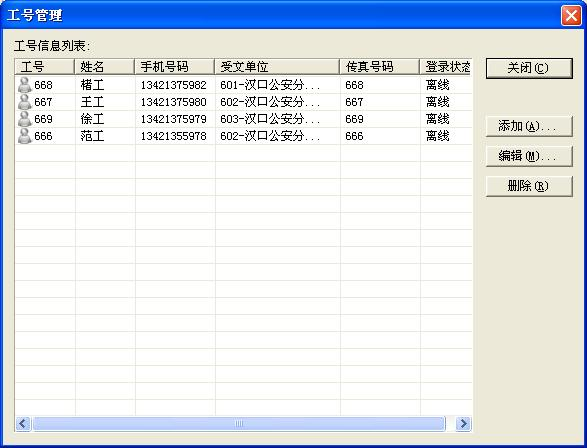Screen dimensions: 587x448
Task: Open the 添加(A)... dialog
Action: pos(529,126)
